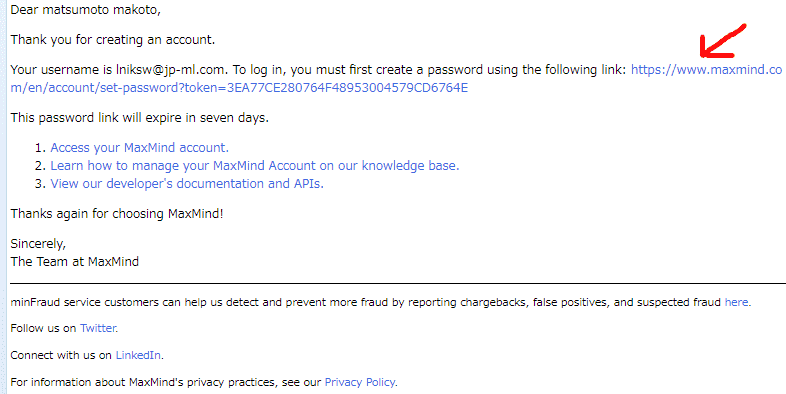Click the 'Dear matsumoto makoto' greeting line
The height and width of the screenshot is (394, 786).
tap(86, 10)
